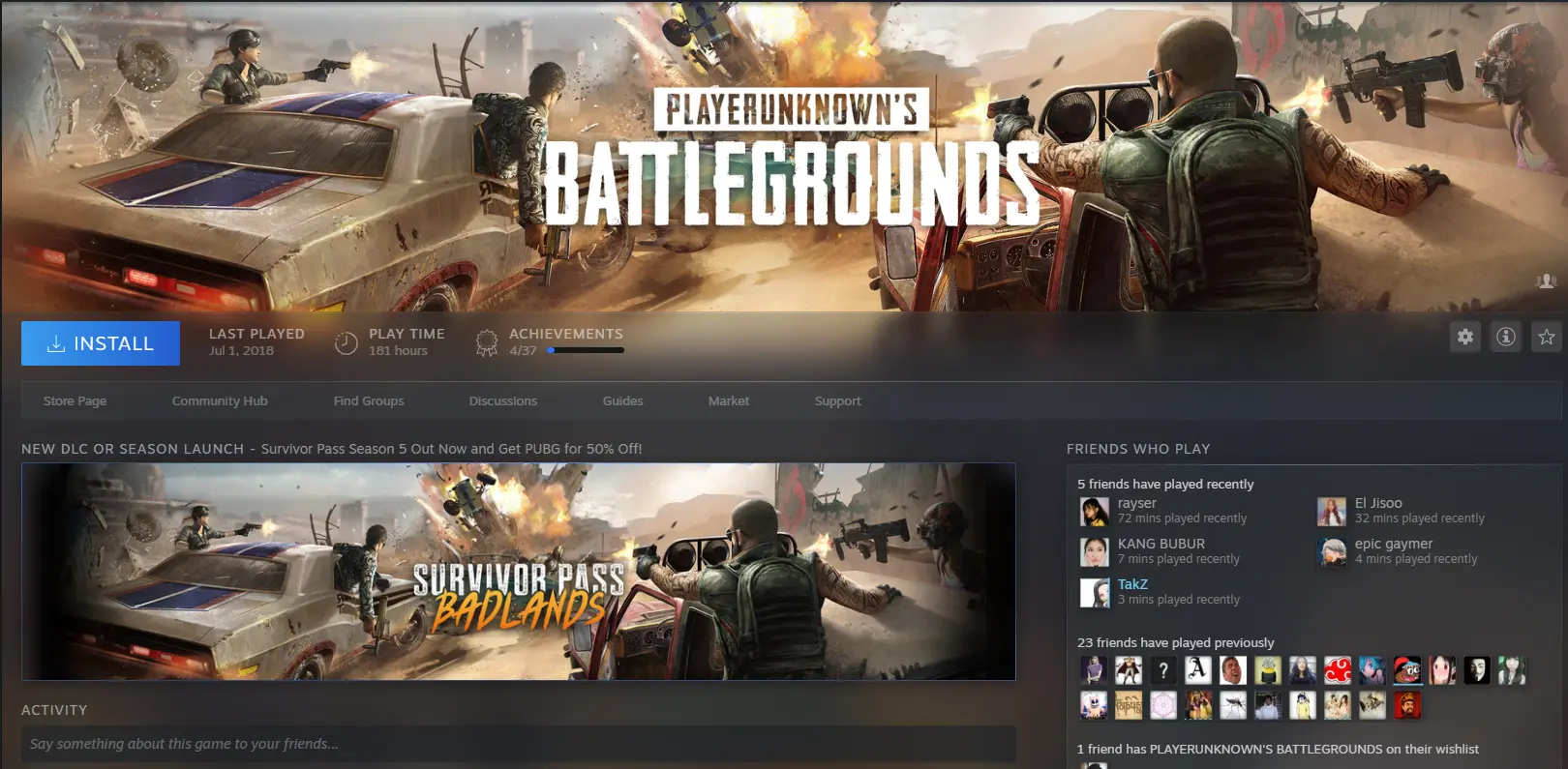
Task: Open the Community Hub tab
Action: click(220, 400)
